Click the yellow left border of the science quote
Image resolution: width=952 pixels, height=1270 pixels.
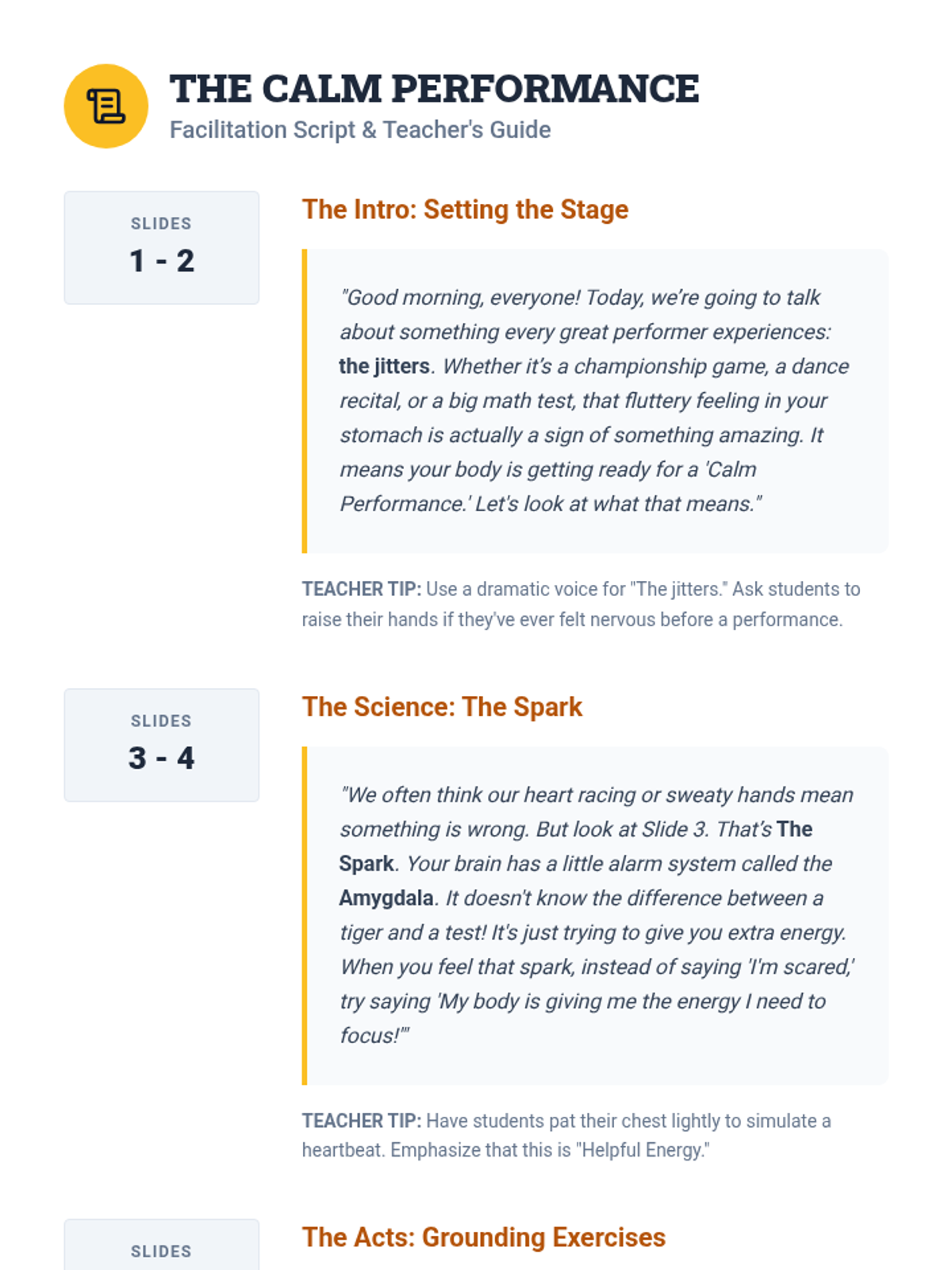(305, 915)
